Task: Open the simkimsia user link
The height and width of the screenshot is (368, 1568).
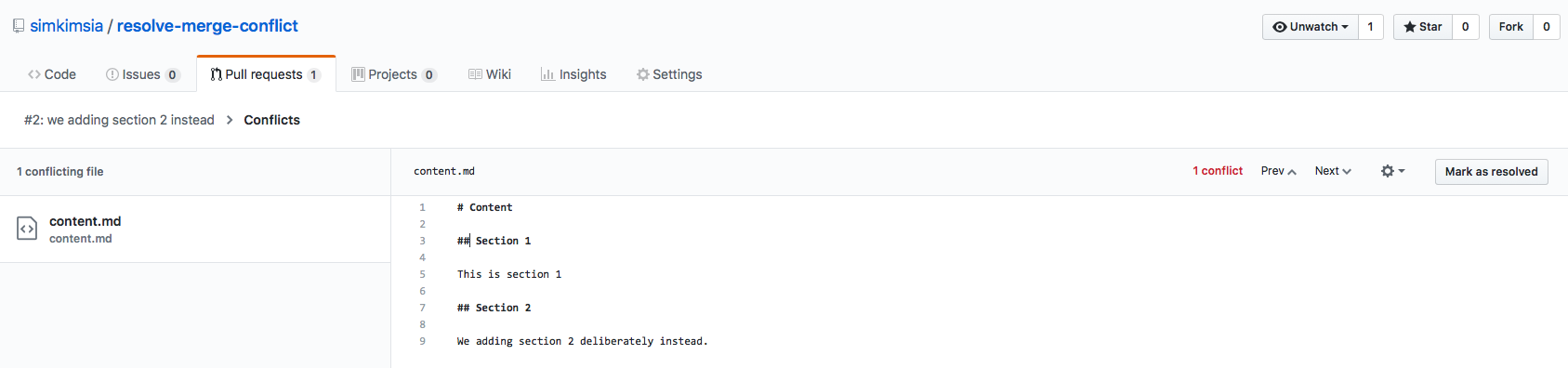Action: [66, 26]
